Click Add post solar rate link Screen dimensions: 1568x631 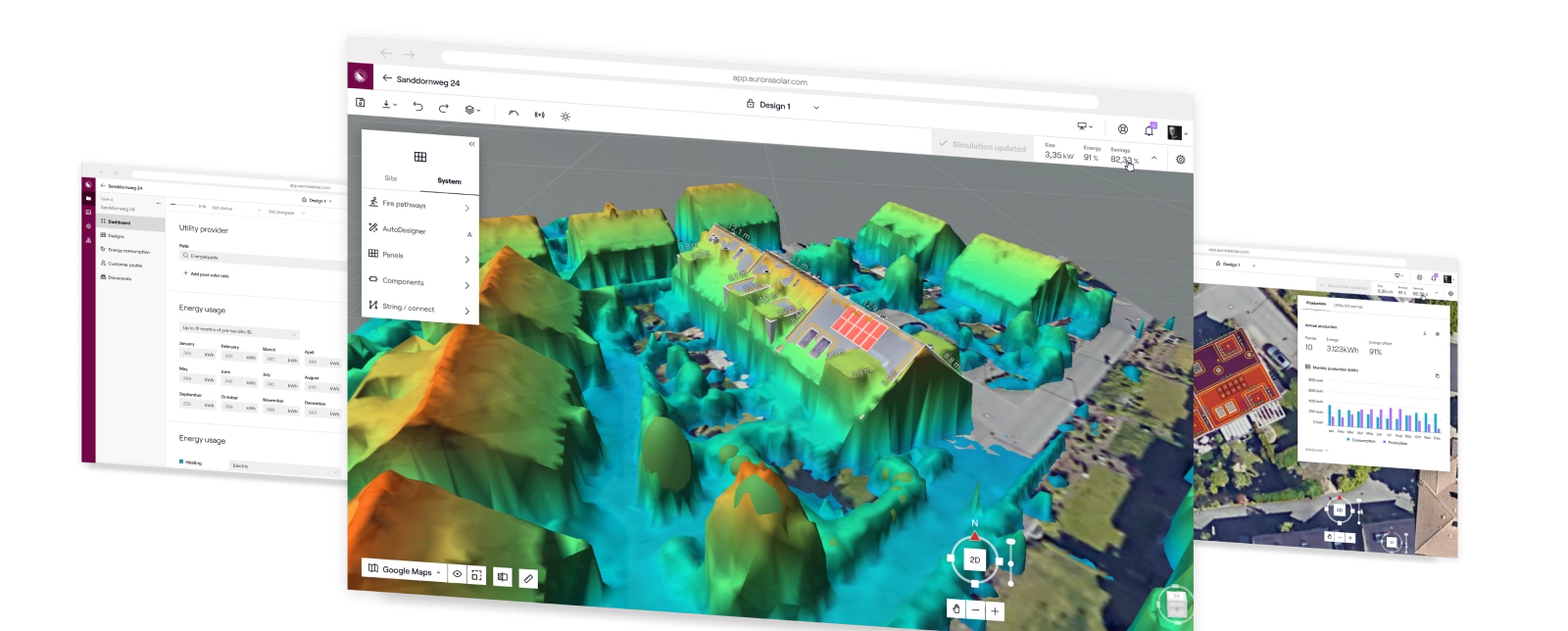207,274
